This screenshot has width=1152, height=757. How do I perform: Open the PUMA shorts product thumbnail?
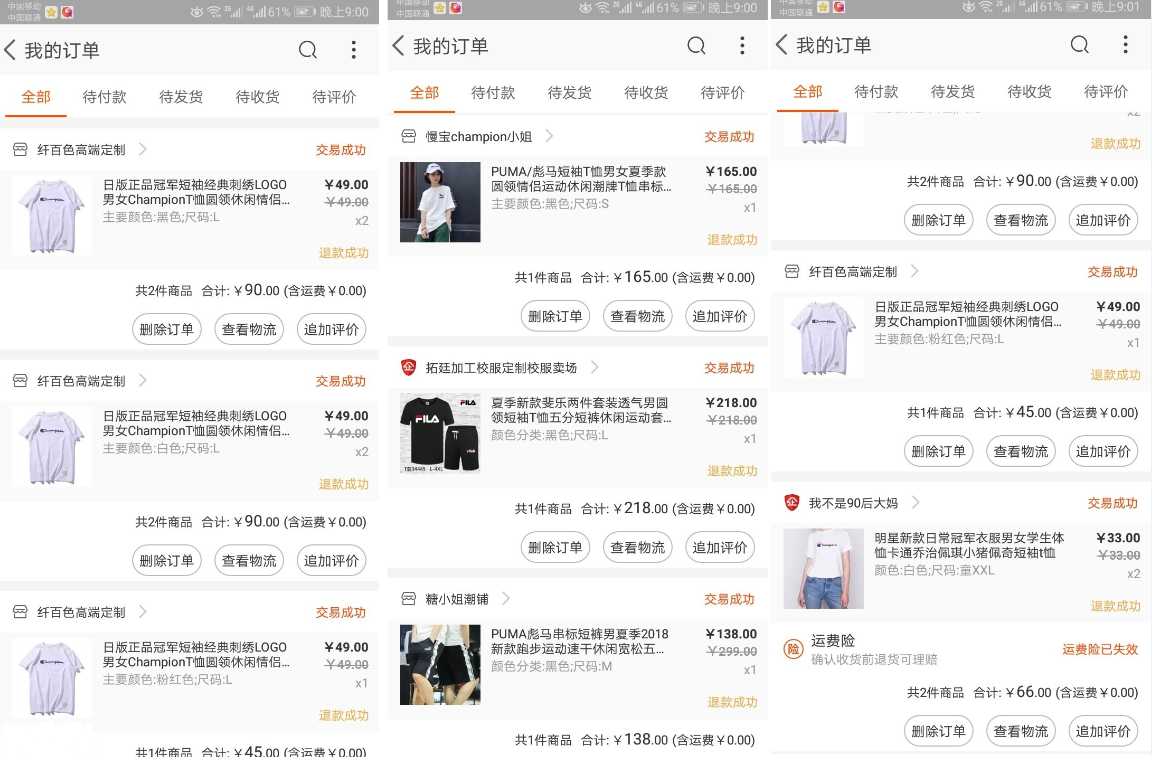point(440,665)
